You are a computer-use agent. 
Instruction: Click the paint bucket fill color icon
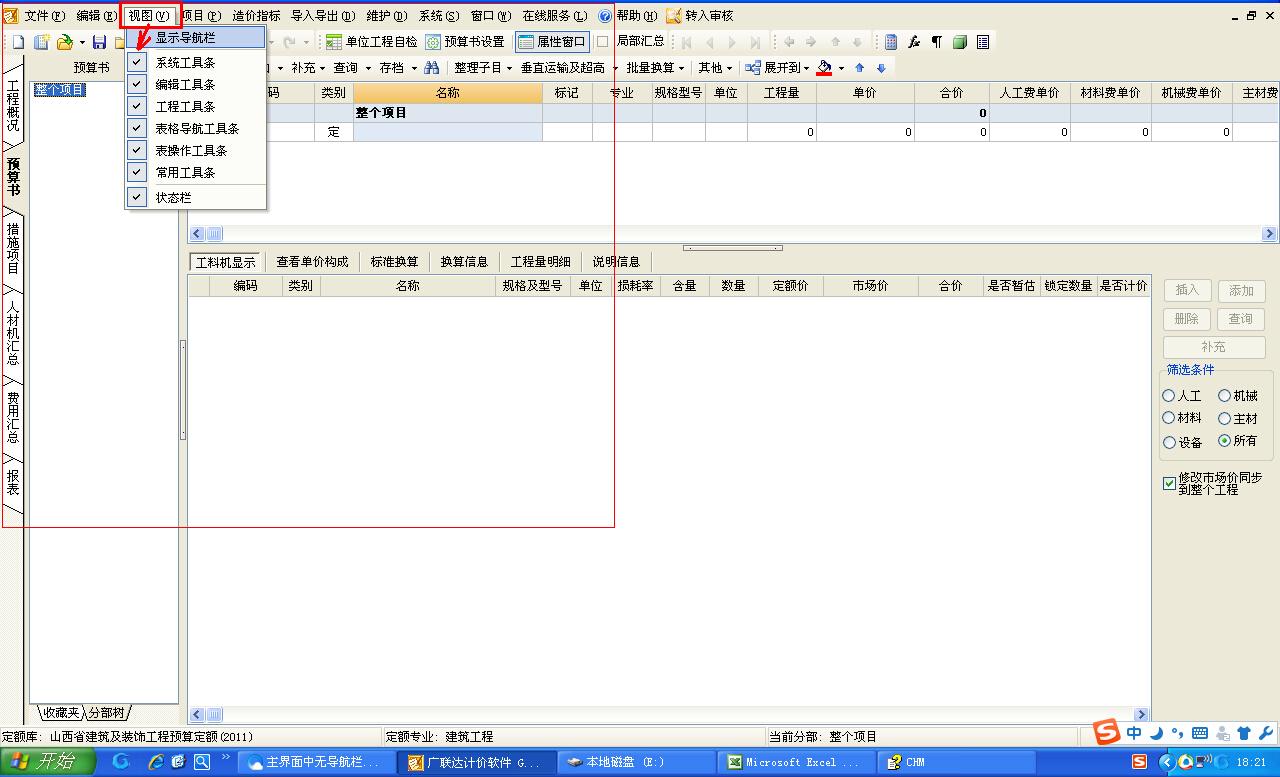[824, 68]
